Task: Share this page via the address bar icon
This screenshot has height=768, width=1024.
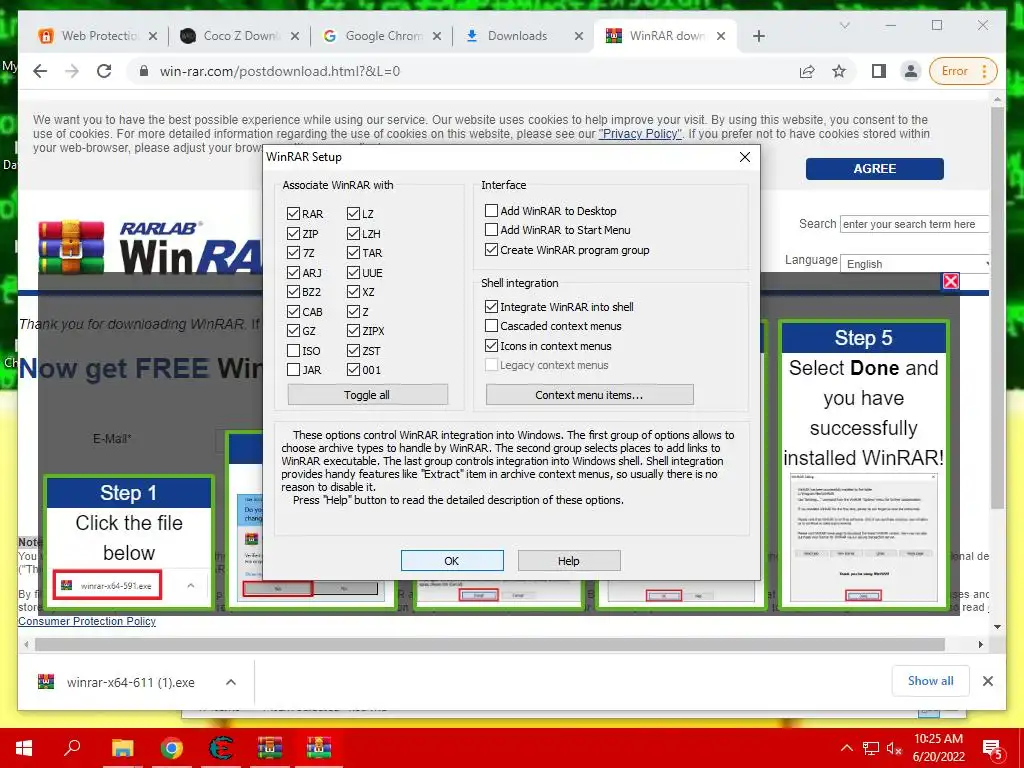Action: 807,71
